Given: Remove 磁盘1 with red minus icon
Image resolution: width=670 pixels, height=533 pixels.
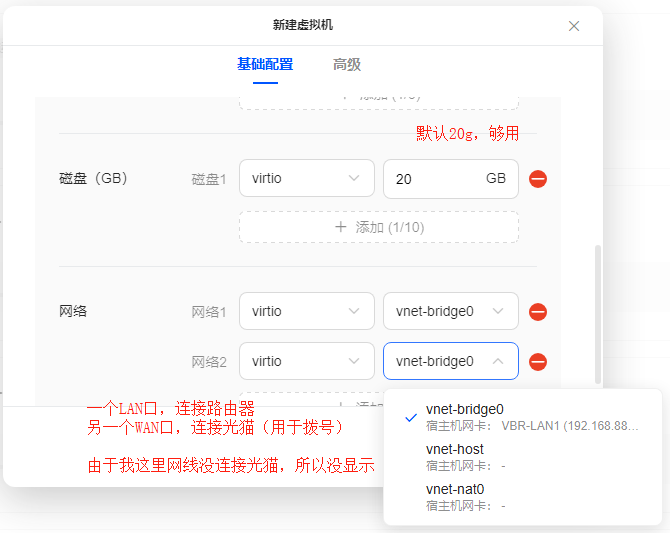Looking at the screenshot, I should point(538,179).
